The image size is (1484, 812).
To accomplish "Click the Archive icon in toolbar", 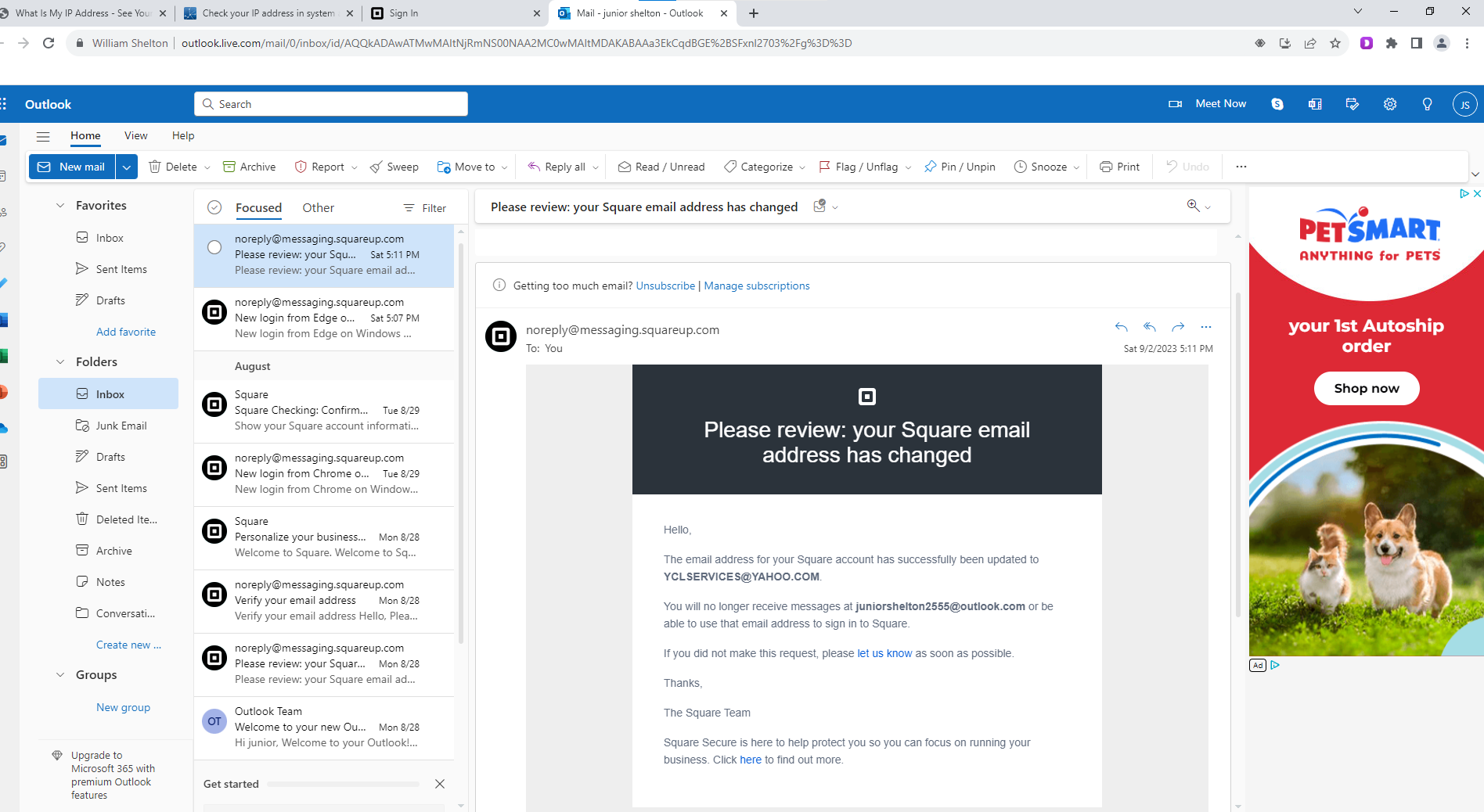I will coord(229,167).
